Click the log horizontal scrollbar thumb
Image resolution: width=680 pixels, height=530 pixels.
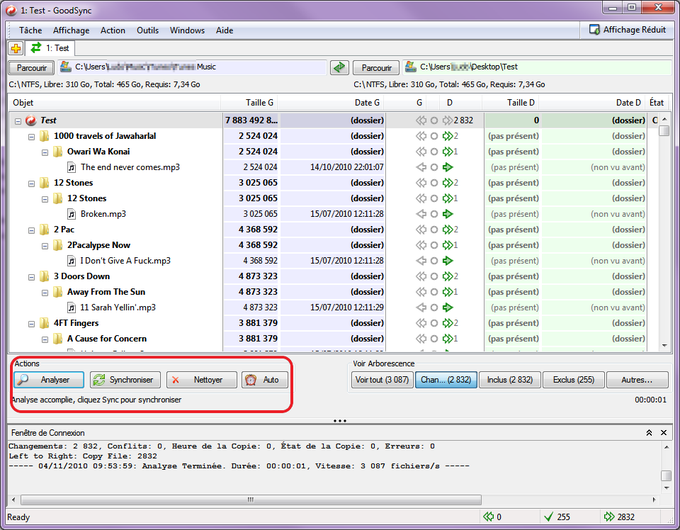pos(251,500)
